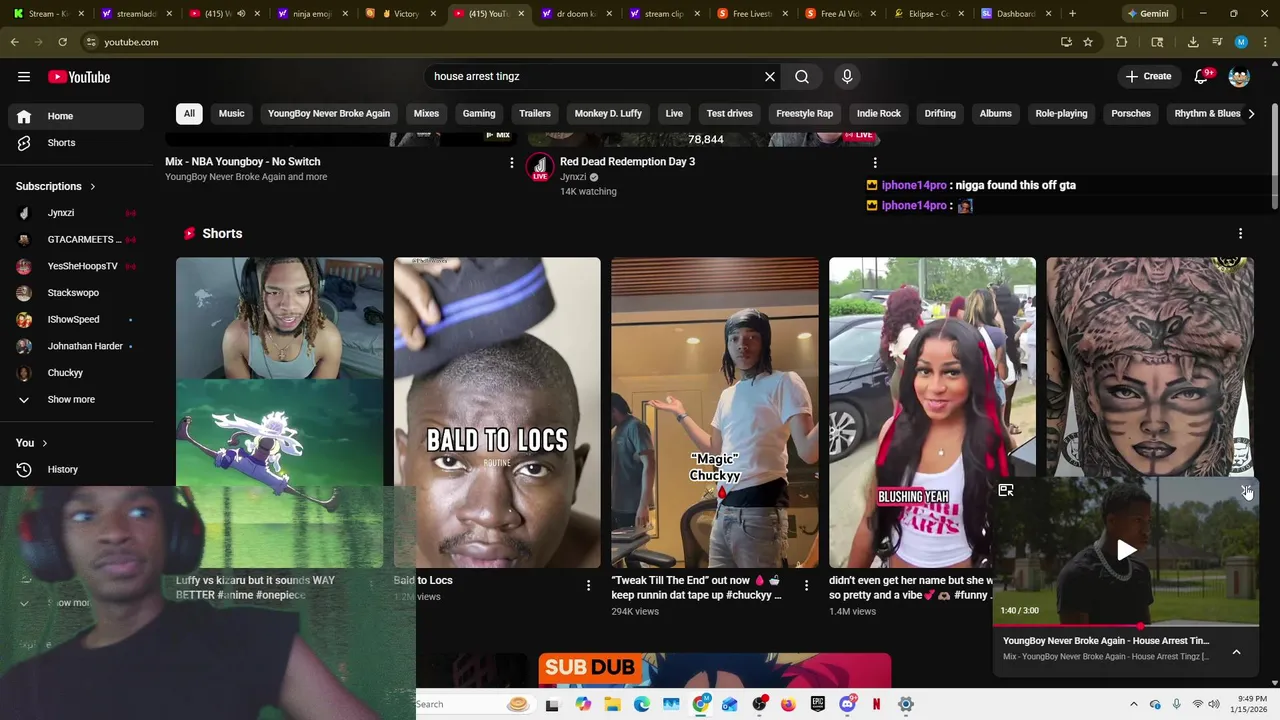Select the Freestyle Rap chip
This screenshot has width=1280, height=720.
point(805,114)
